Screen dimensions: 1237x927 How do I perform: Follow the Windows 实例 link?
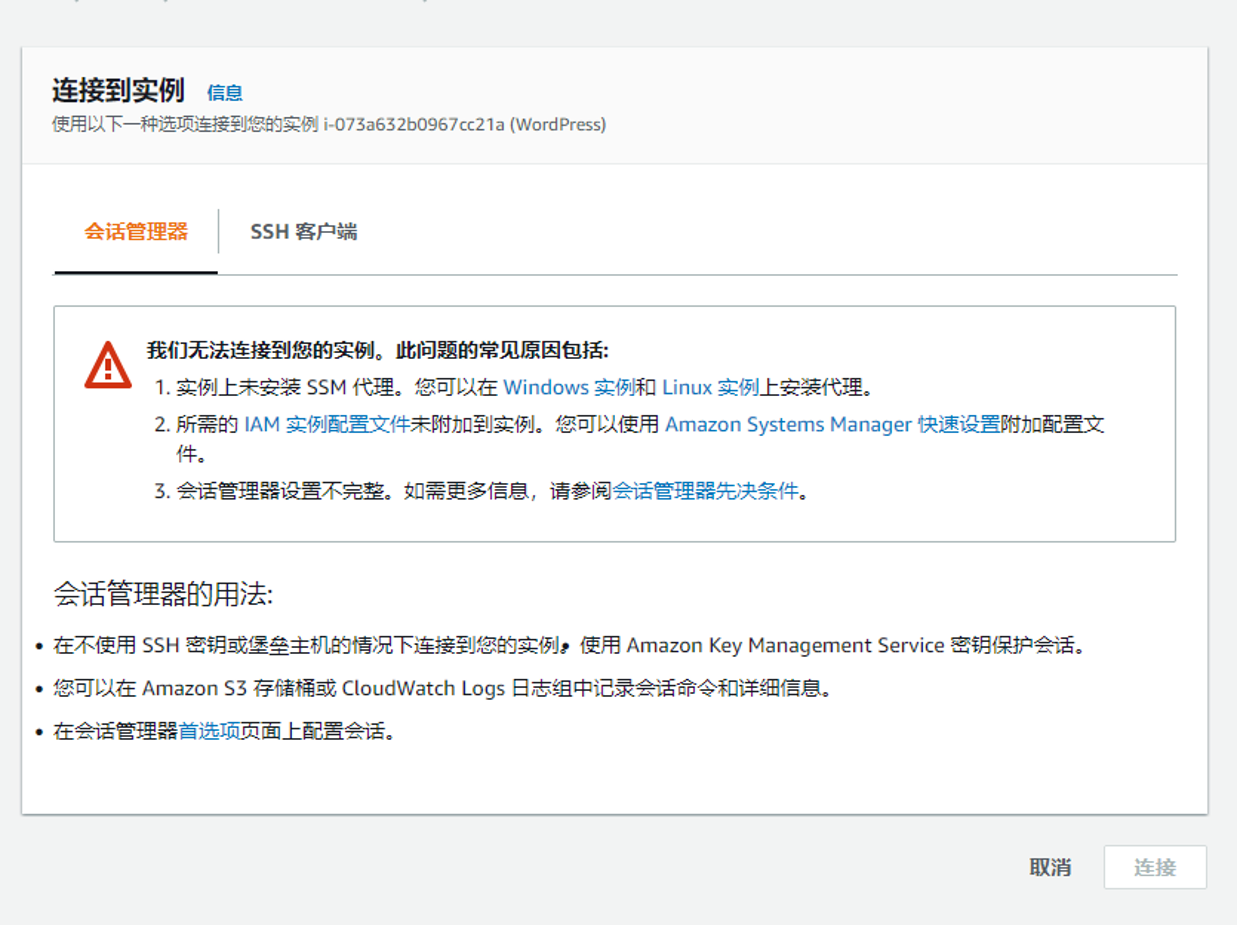pyautogui.click(x=569, y=387)
